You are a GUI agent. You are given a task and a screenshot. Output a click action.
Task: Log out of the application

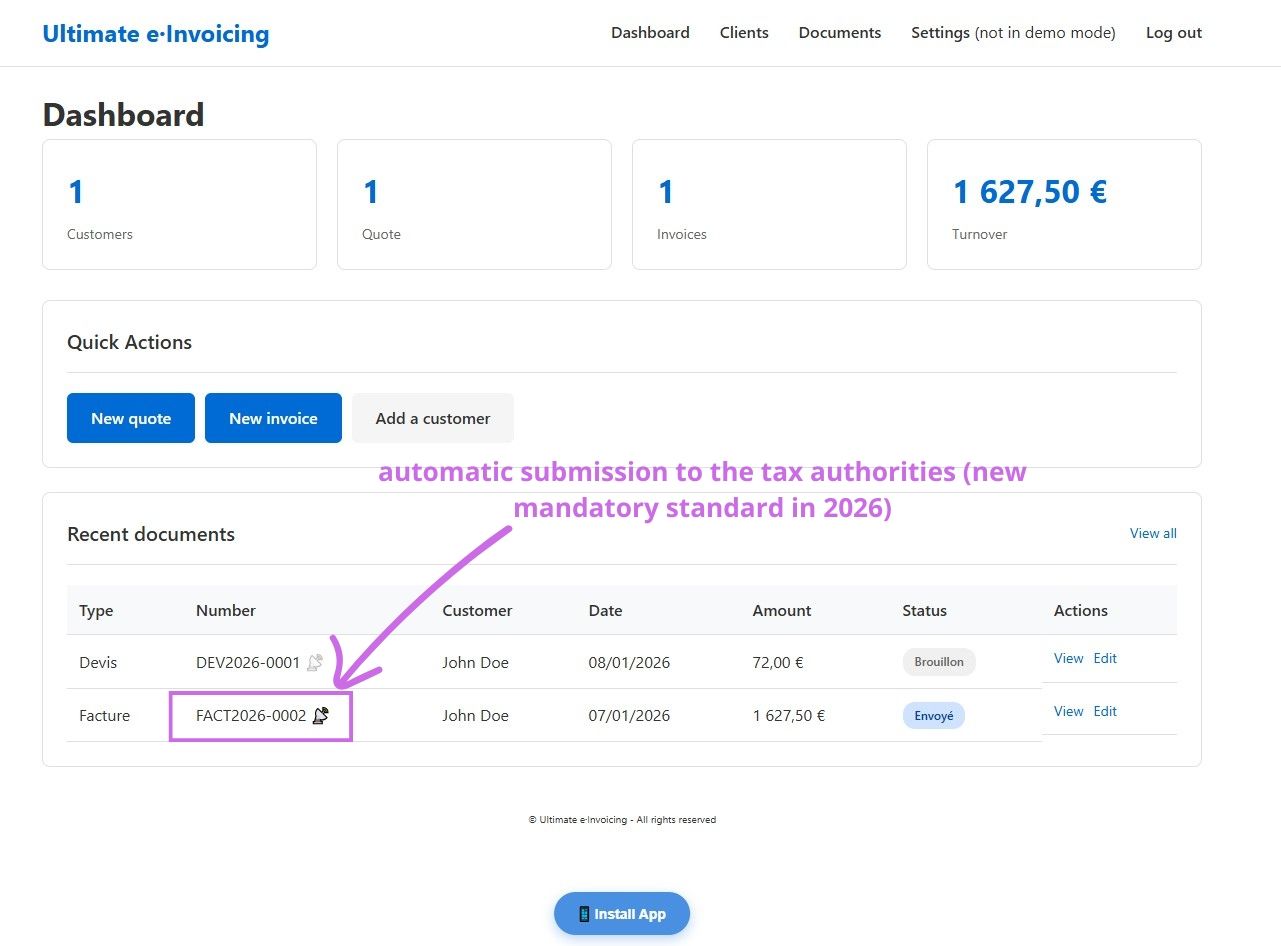click(x=1173, y=33)
